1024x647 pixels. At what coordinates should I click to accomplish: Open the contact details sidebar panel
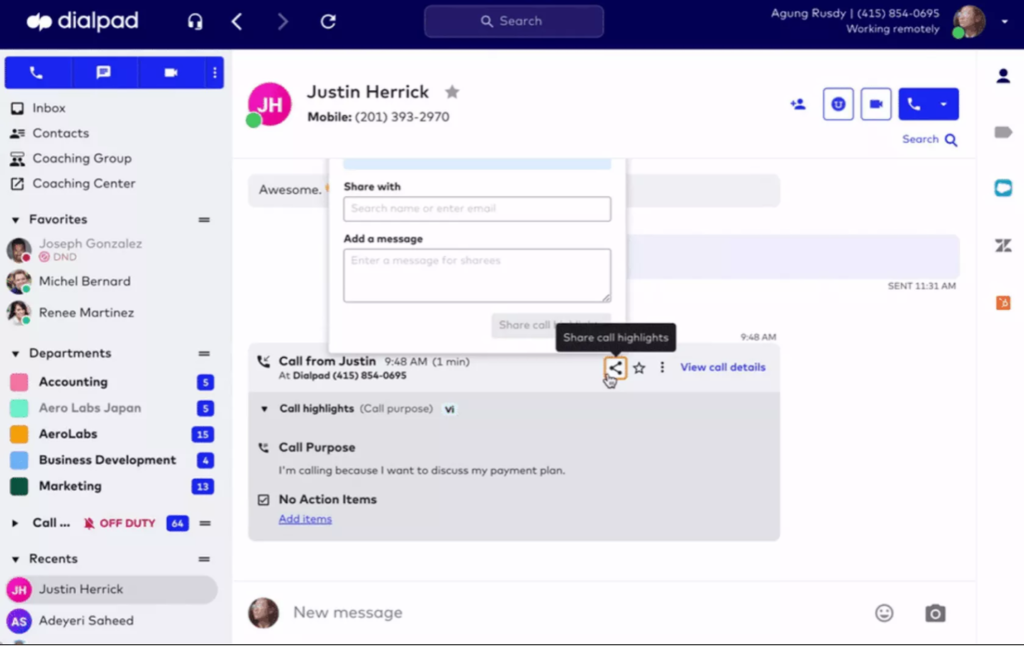click(x=1003, y=76)
